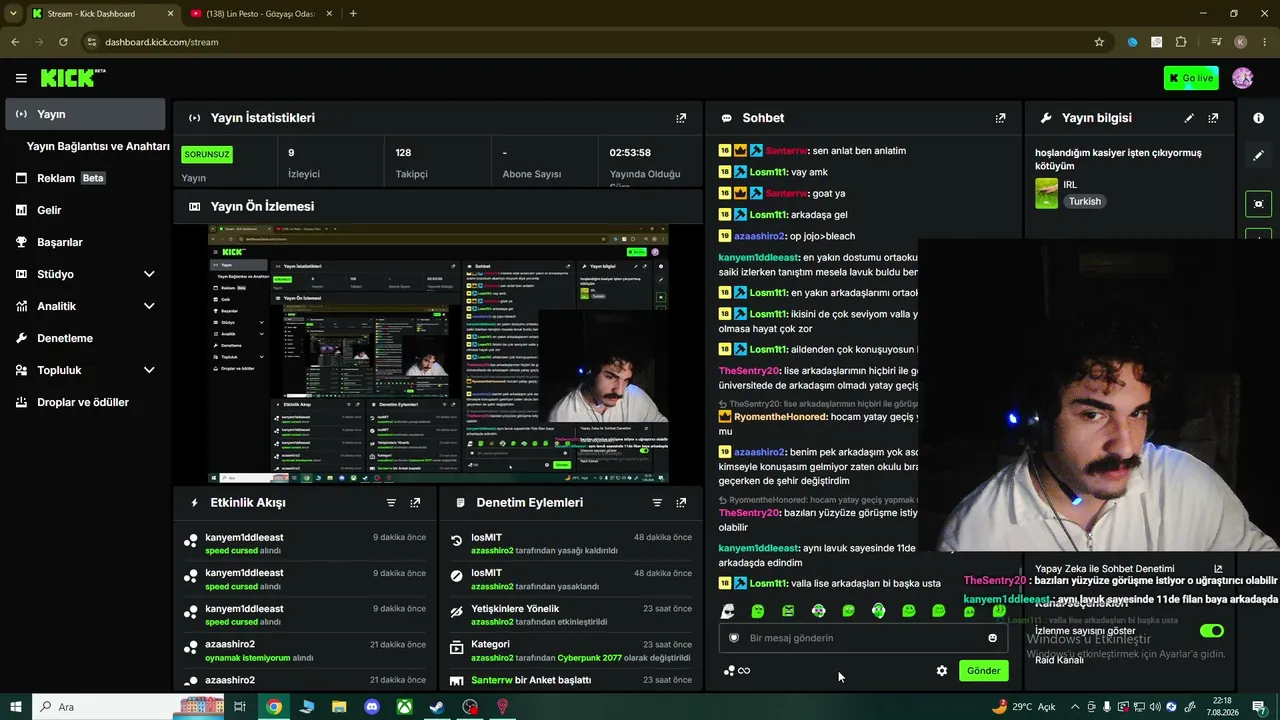Click the green-outlined capture icon in the right rail
This screenshot has height=720, width=1280.
coord(1258,204)
